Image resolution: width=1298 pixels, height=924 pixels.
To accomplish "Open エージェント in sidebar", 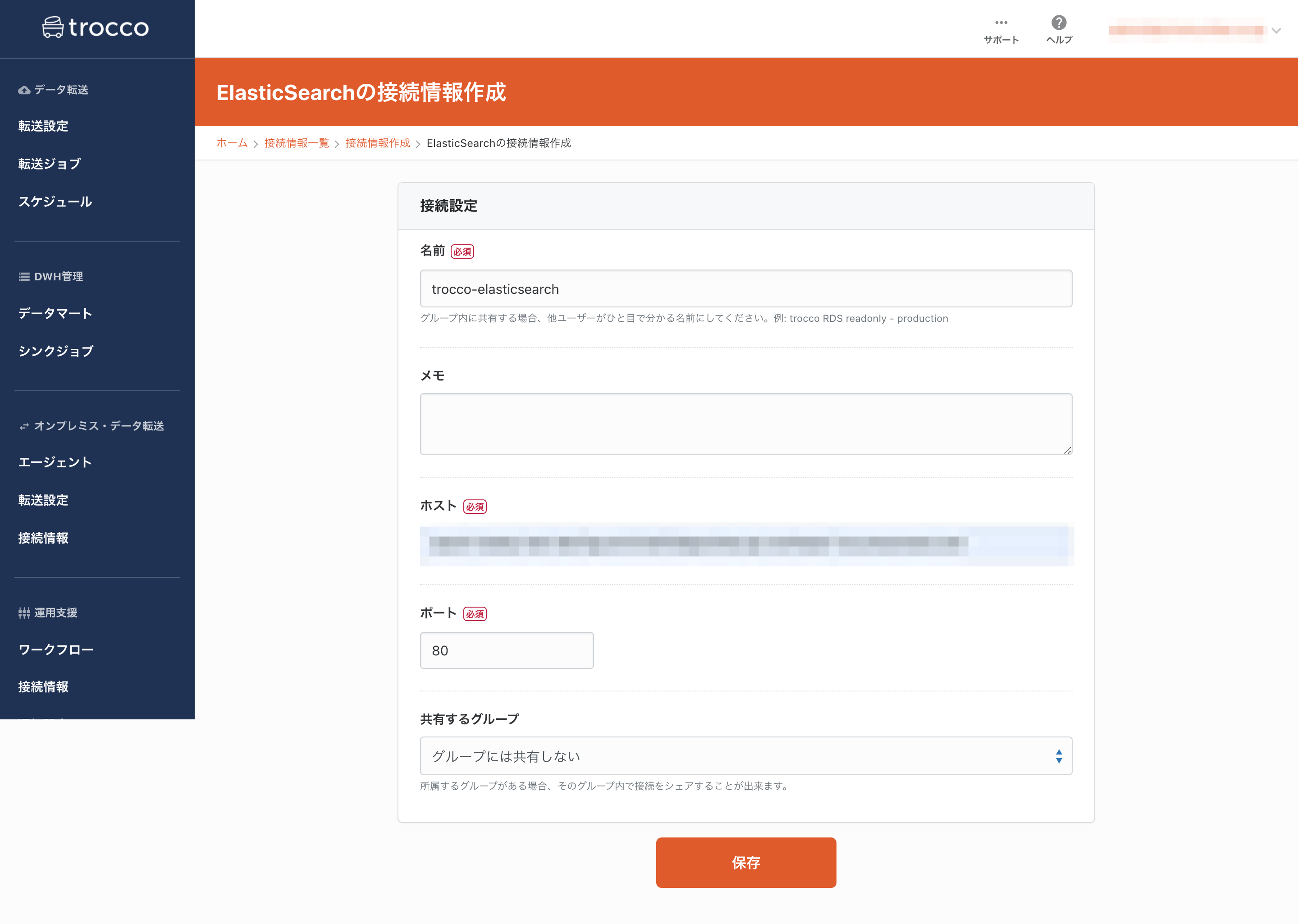I will (x=55, y=462).
